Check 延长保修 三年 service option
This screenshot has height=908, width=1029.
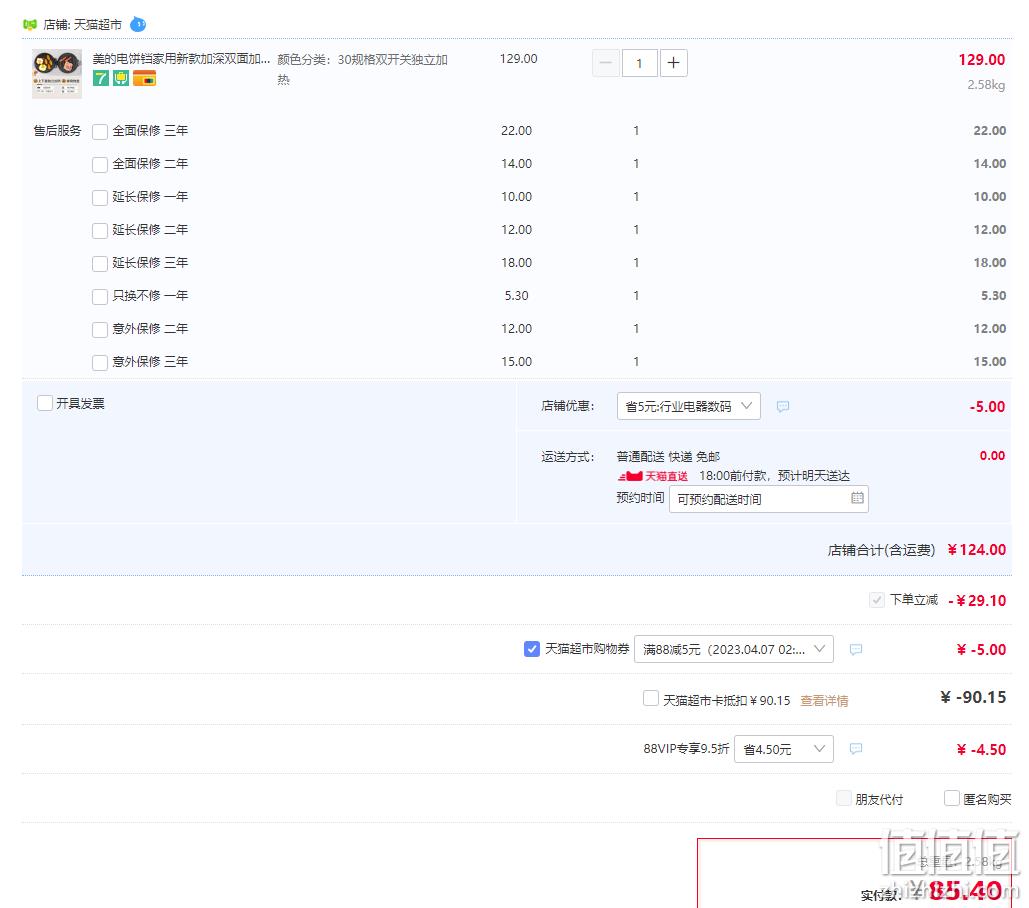(100, 264)
